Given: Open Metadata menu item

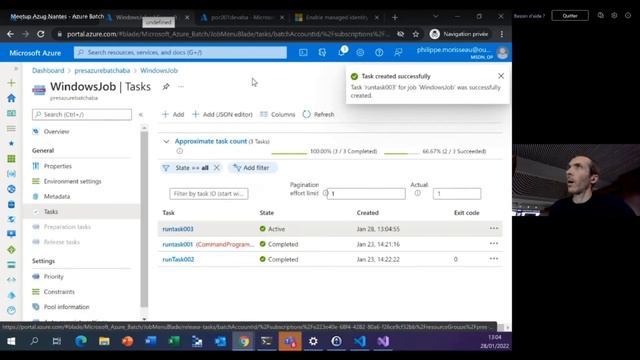Looking at the screenshot, I should pos(57,196).
